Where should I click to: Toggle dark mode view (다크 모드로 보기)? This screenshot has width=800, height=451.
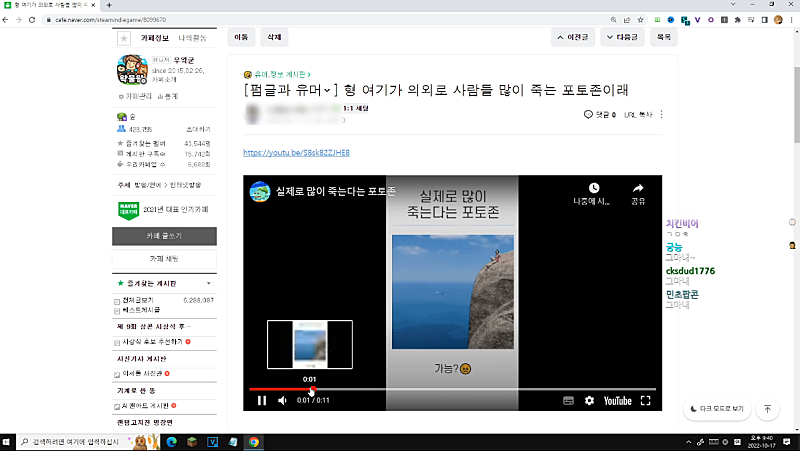[x=717, y=409]
